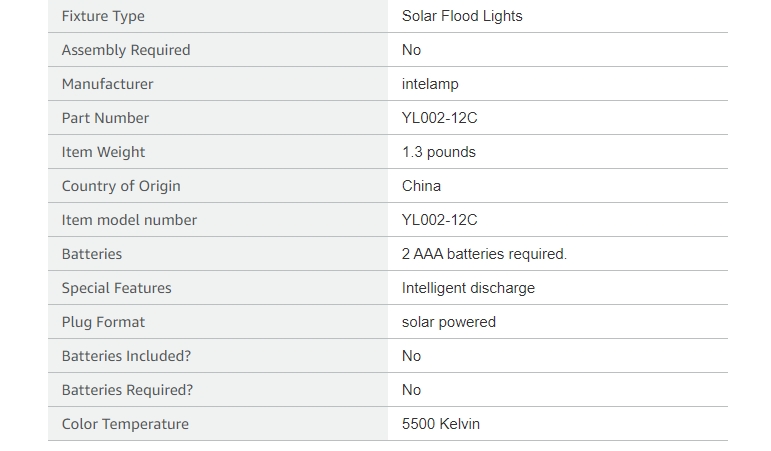Click the Country of Origin label
Viewport: 771px width, 451px height.
(121, 186)
